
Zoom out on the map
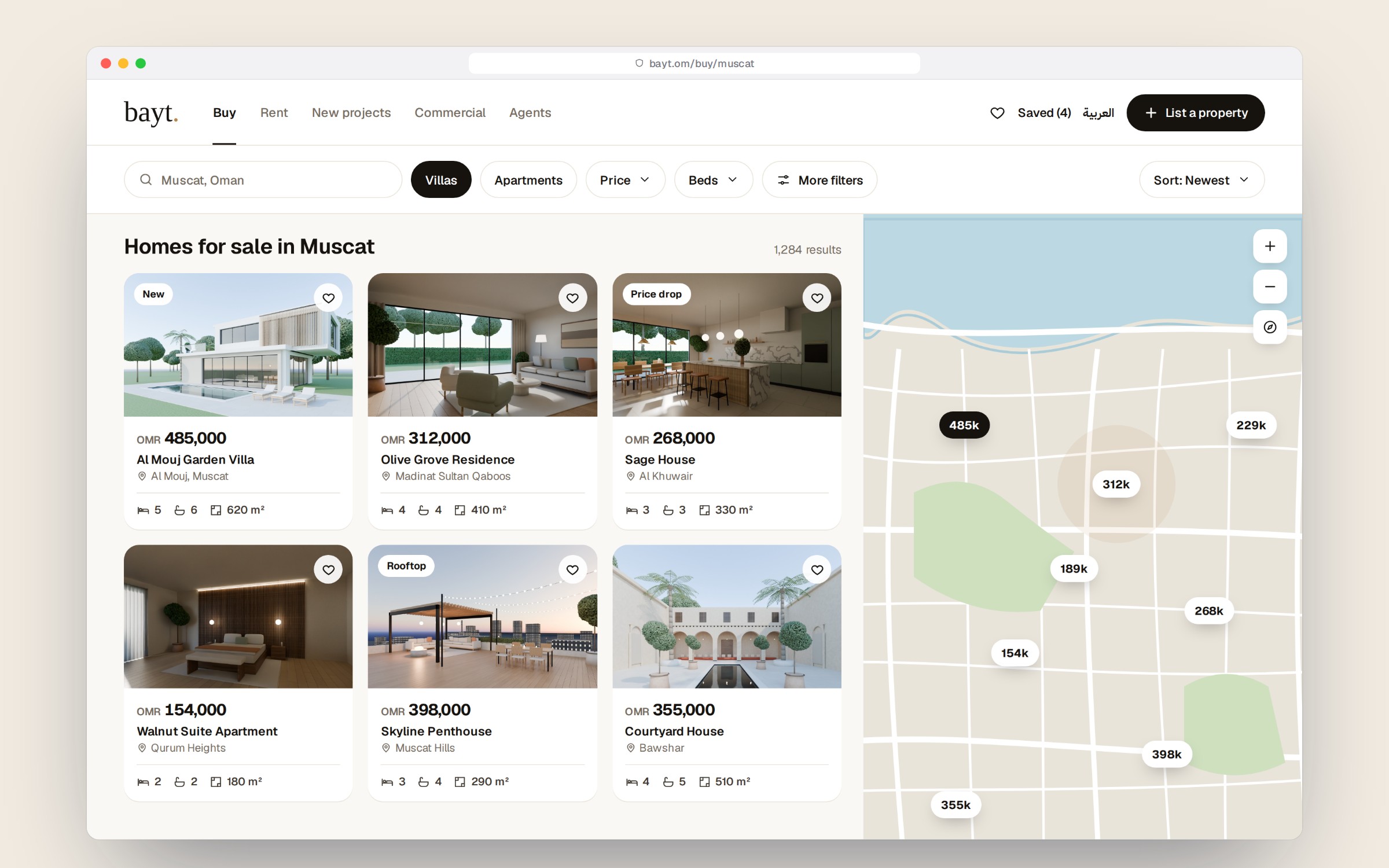pyautogui.click(x=1270, y=287)
